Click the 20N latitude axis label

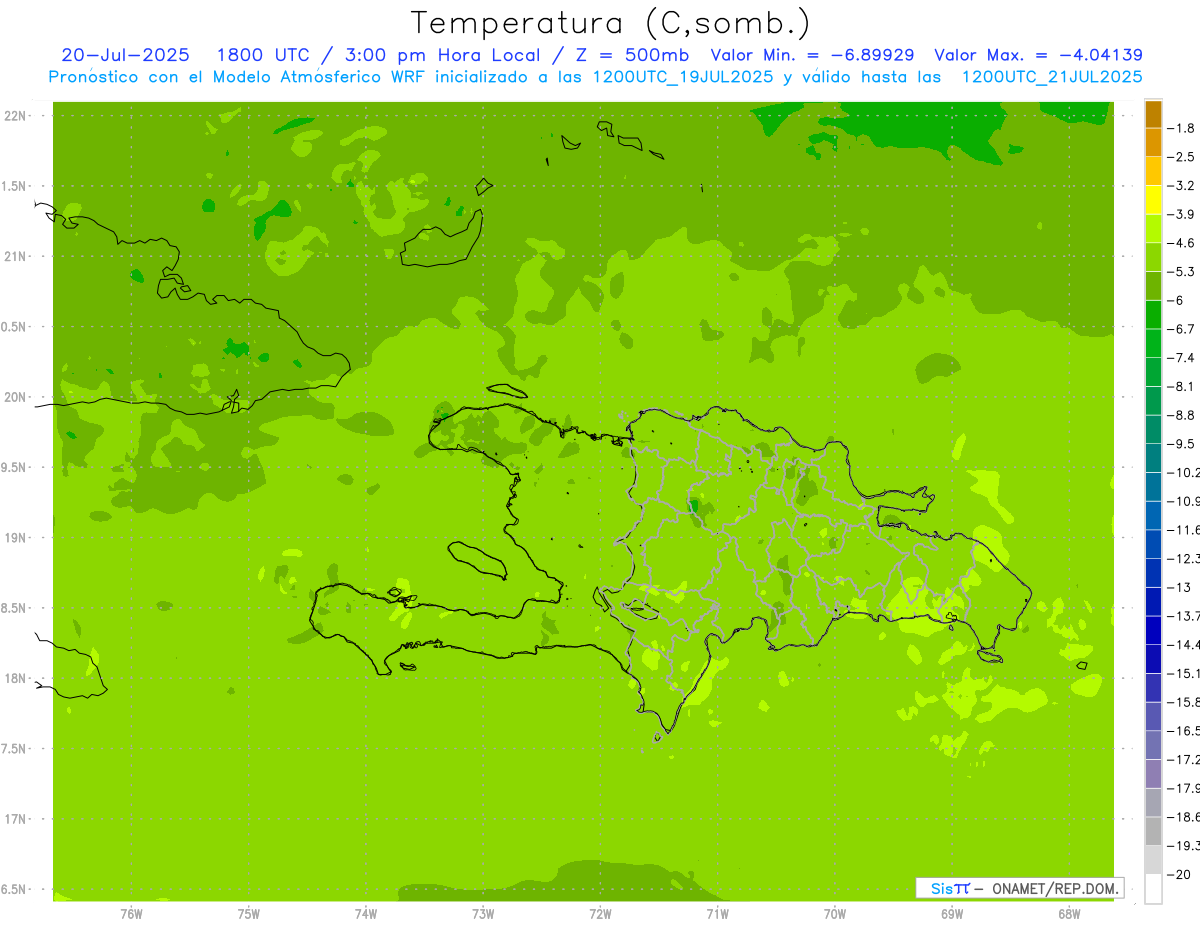point(16,397)
